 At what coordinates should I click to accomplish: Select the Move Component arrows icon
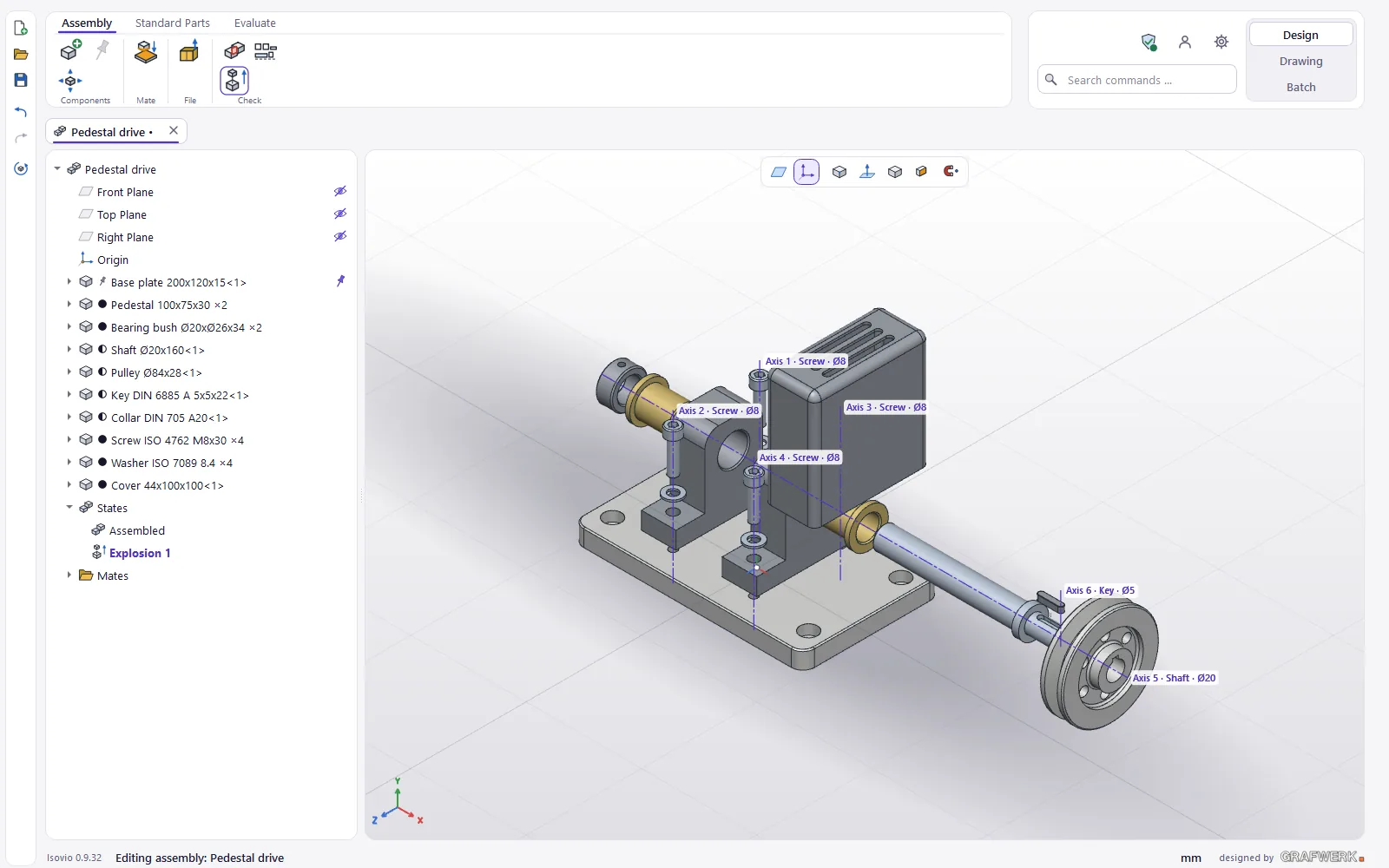(x=70, y=81)
